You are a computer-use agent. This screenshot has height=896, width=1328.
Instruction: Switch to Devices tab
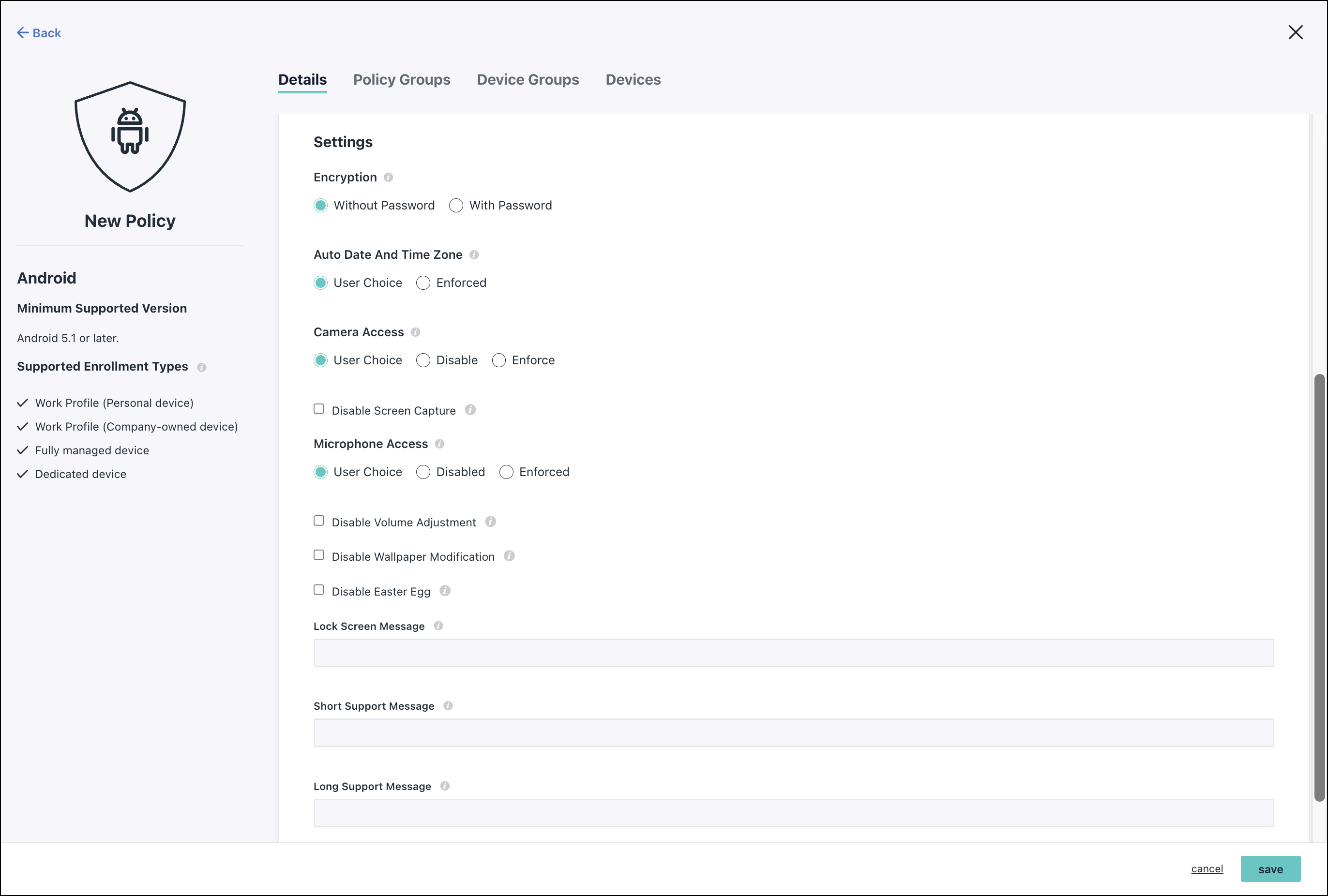[x=633, y=80]
